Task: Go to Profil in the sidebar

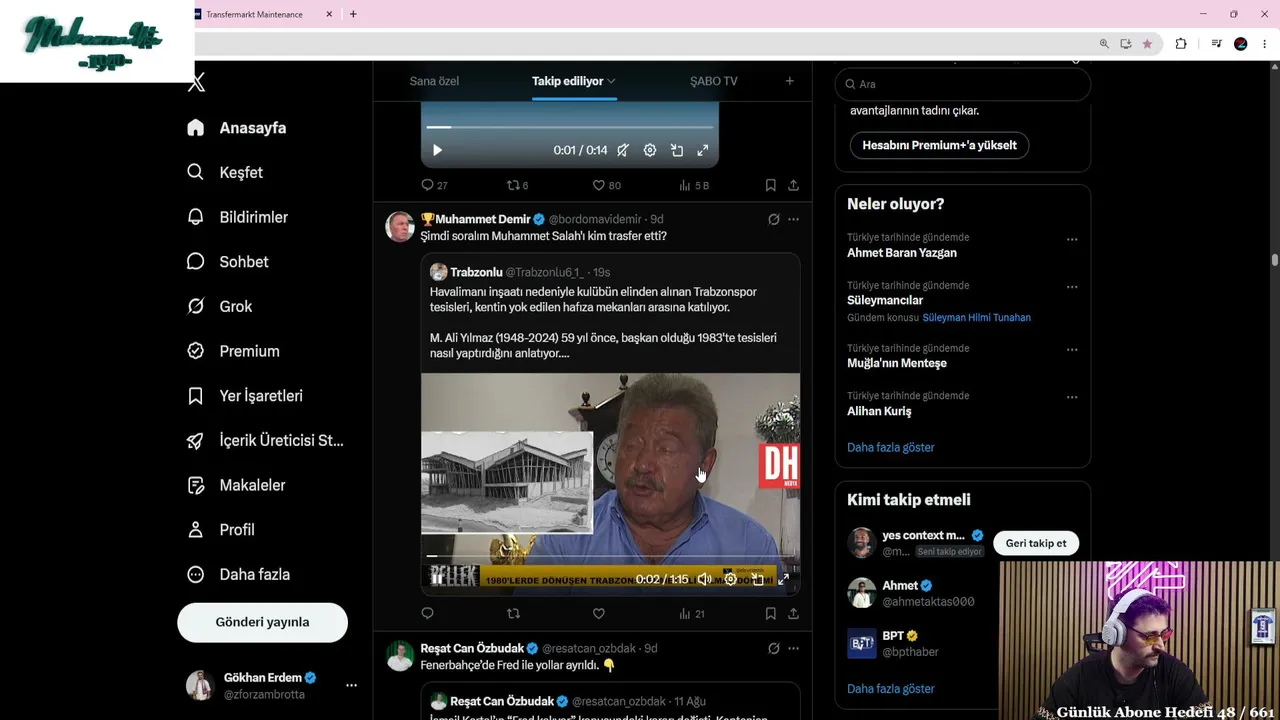Action: 221,530
